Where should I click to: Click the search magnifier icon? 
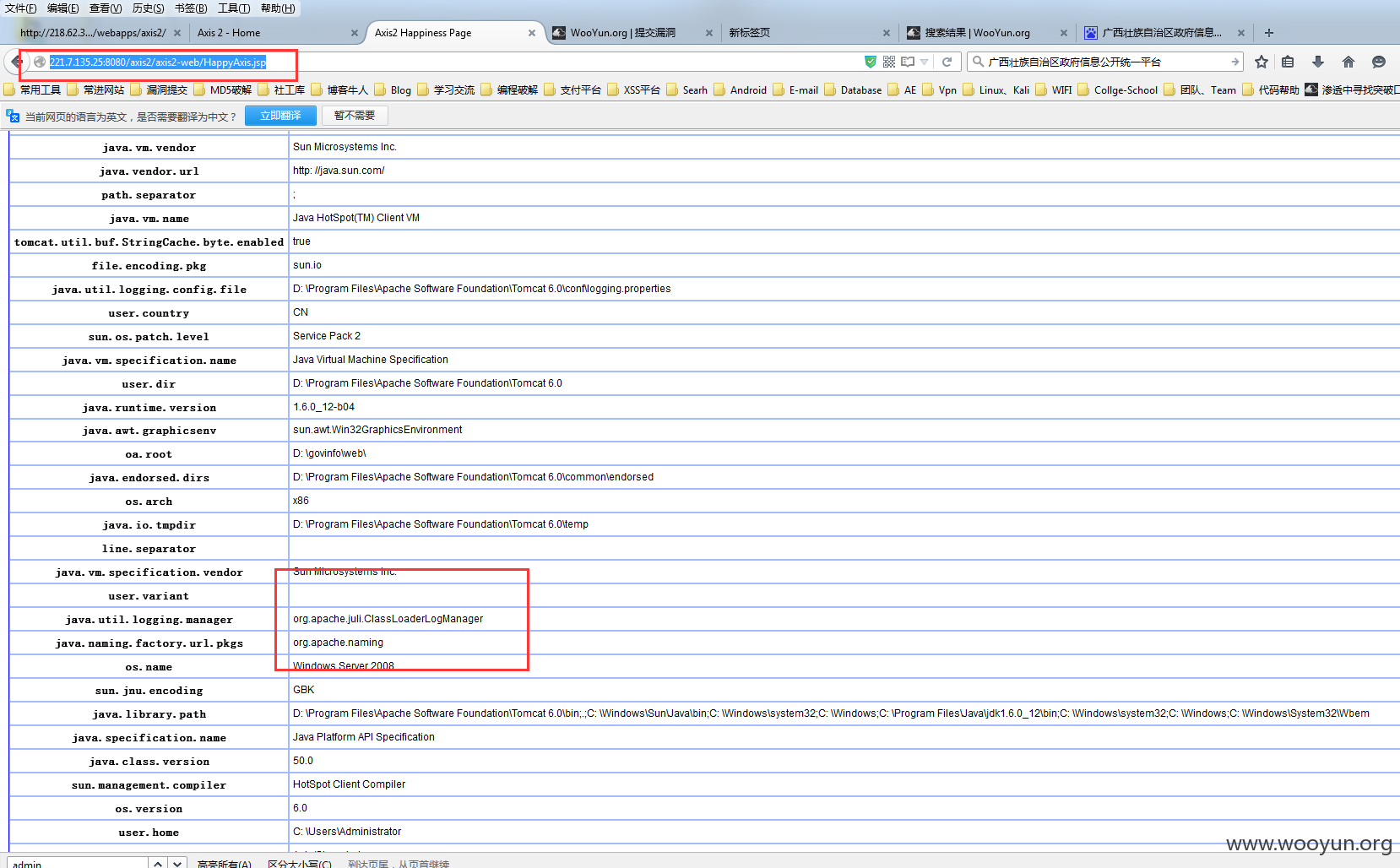[978, 62]
